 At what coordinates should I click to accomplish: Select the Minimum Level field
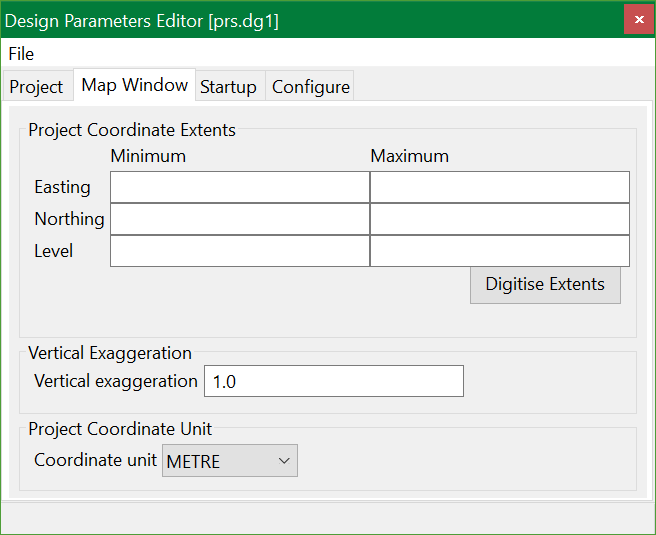pyautogui.click(x=240, y=251)
